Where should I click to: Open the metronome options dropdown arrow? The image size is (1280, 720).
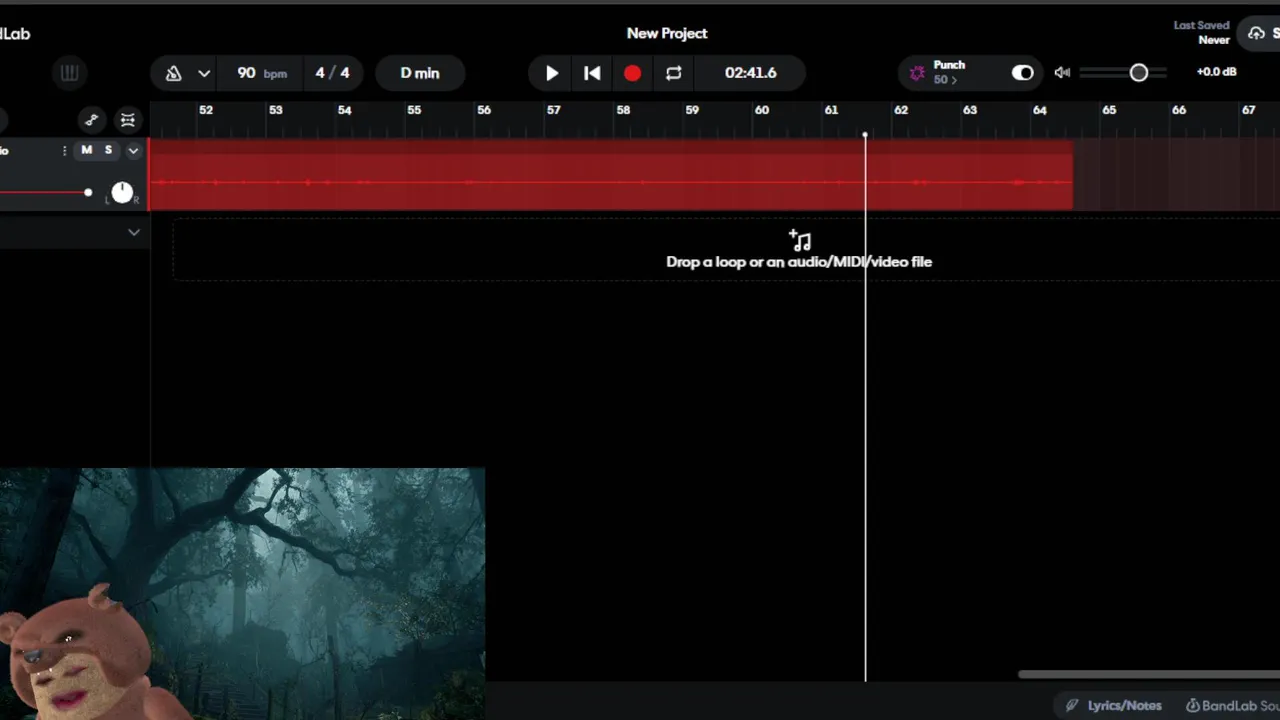tap(204, 73)
